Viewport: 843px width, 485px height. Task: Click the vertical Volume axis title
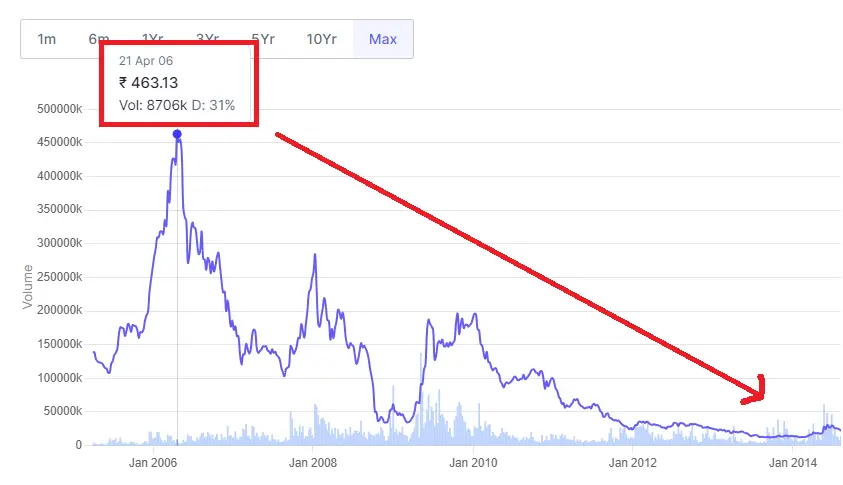(28, 286)
